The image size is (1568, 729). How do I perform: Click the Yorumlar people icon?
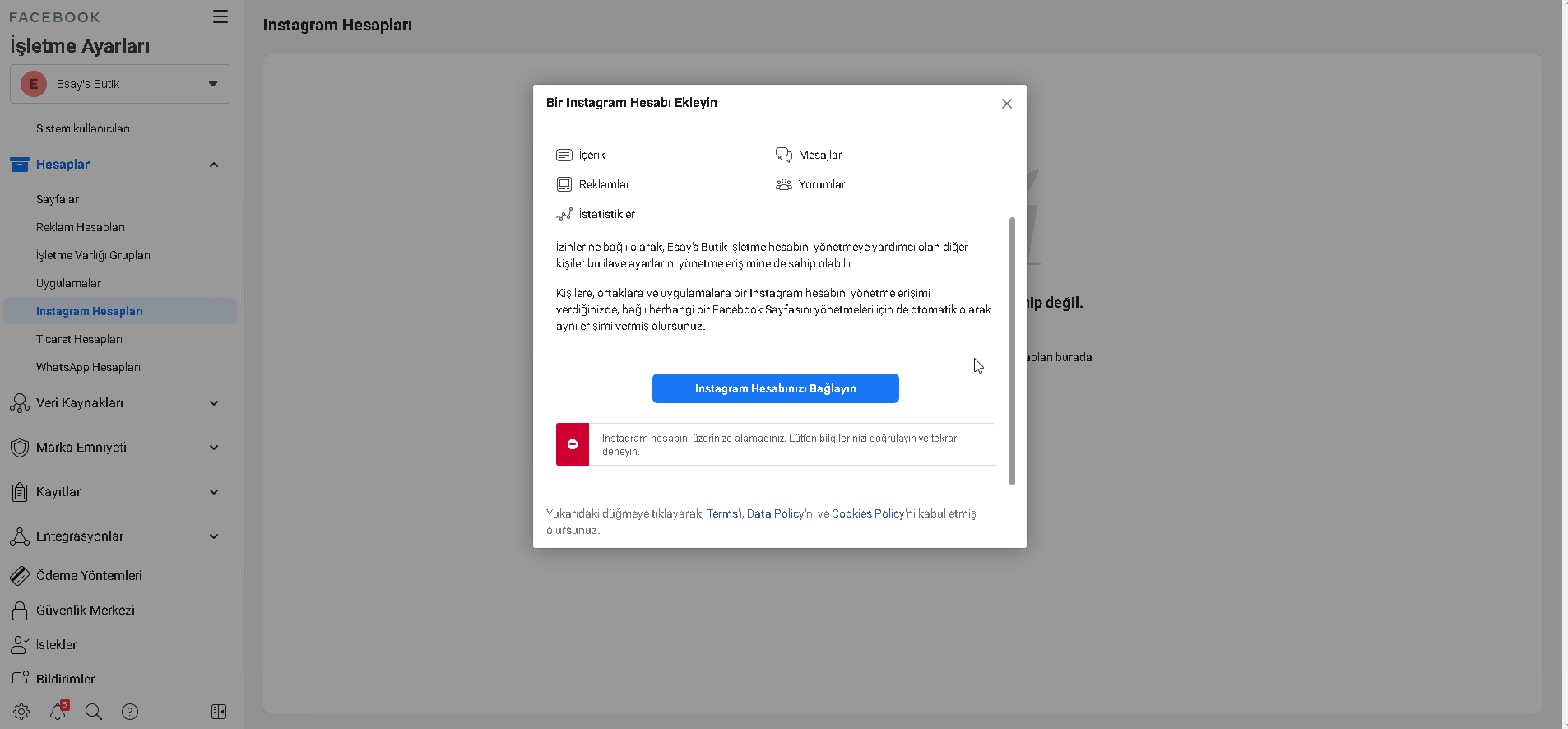coord(784,184)
